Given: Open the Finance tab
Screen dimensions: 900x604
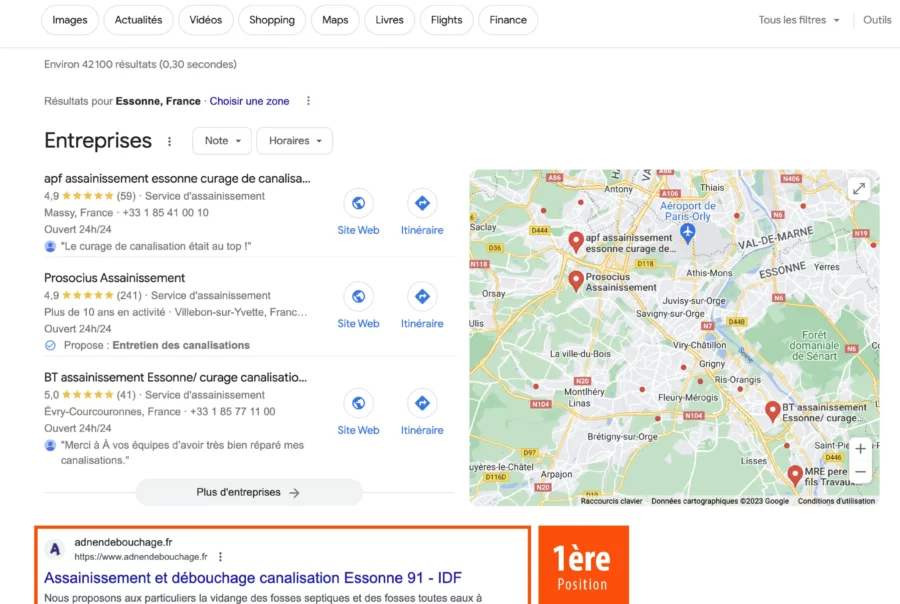Looking at the screenshot, I should (508, 20).
